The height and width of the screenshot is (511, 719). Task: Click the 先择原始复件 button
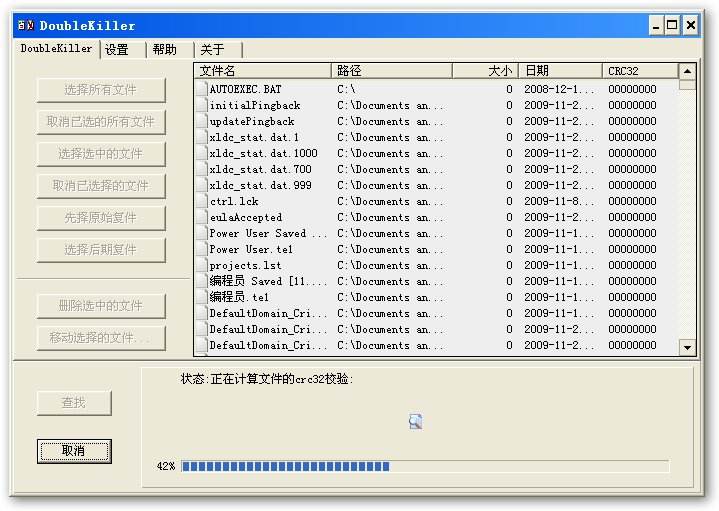tap(101, 218)
